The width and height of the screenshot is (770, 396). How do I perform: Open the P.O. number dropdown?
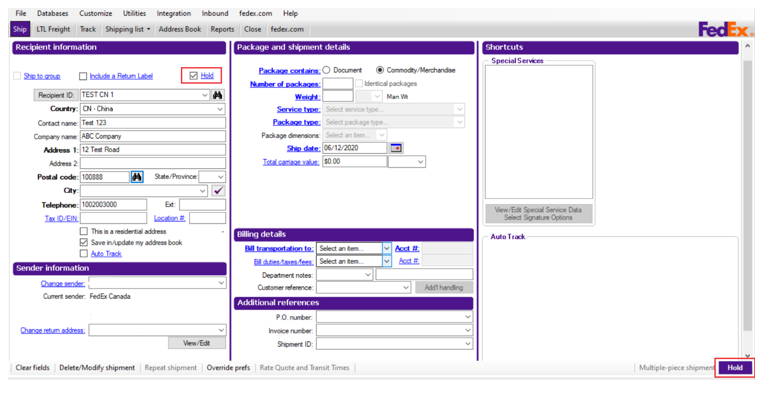(468, 317)
